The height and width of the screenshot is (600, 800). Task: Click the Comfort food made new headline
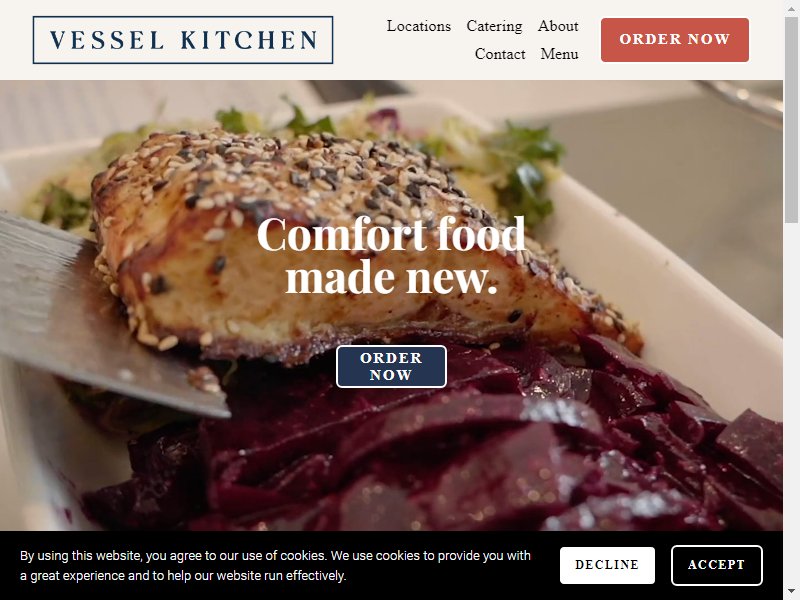pos(391,255)
